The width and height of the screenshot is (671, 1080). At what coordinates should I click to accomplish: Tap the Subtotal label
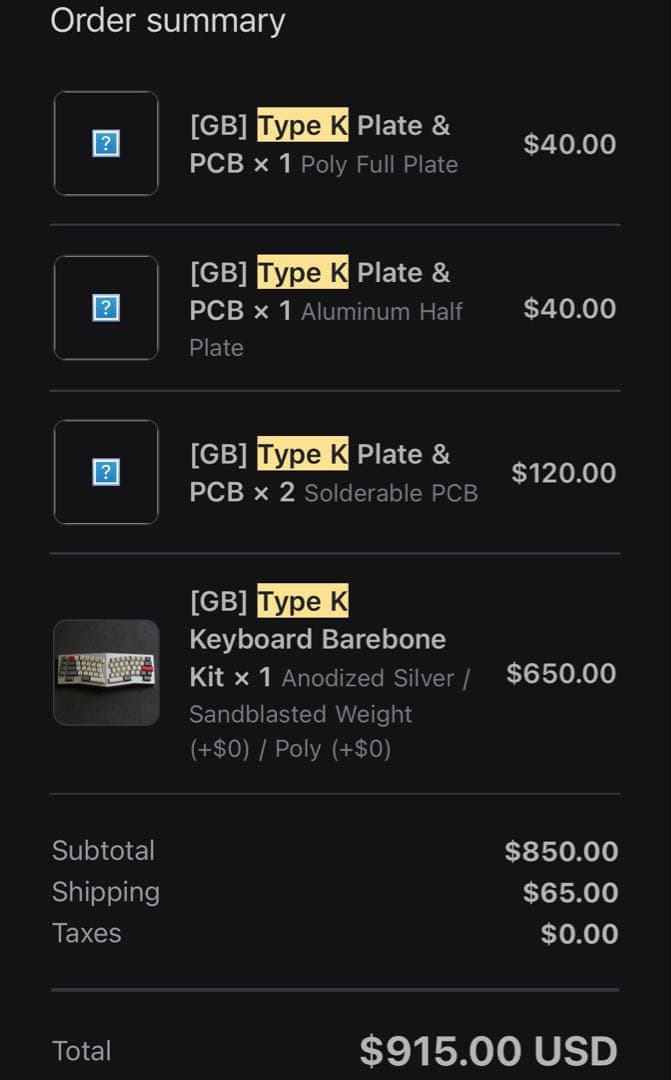pos(103,851)
